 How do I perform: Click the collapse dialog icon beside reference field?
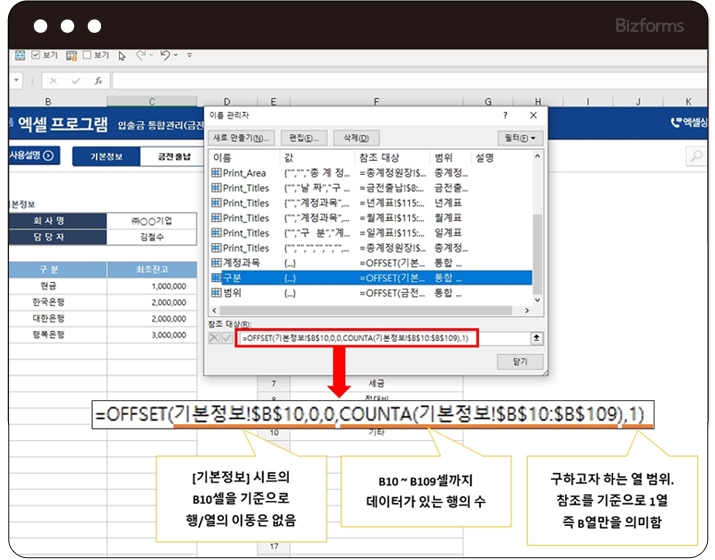(x=536, y=339)
